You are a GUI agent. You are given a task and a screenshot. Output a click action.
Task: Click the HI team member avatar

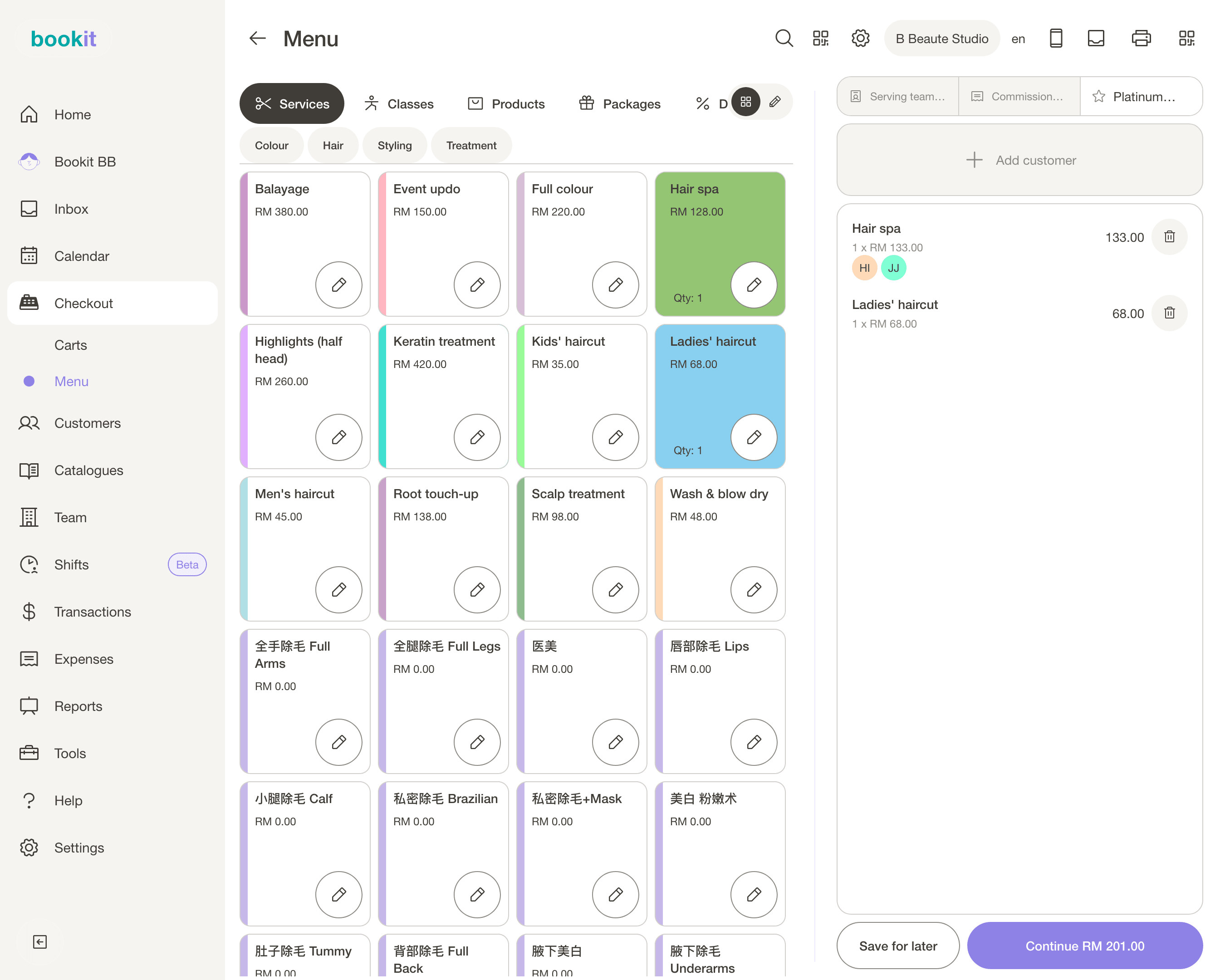864,268
